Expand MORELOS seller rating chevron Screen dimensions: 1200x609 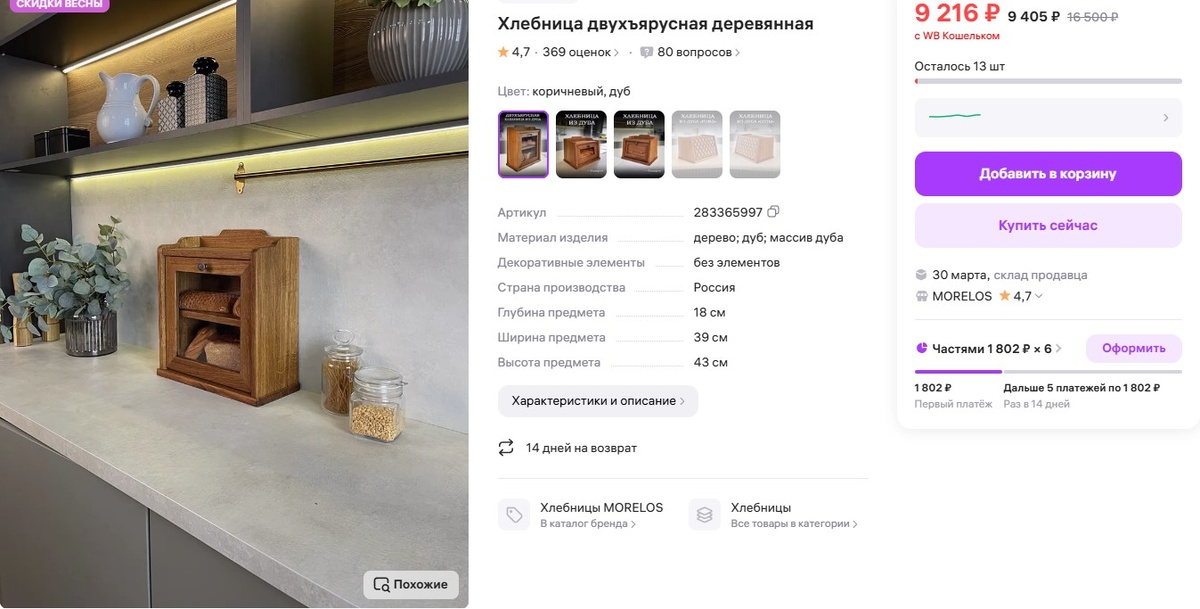point(1039,296)
